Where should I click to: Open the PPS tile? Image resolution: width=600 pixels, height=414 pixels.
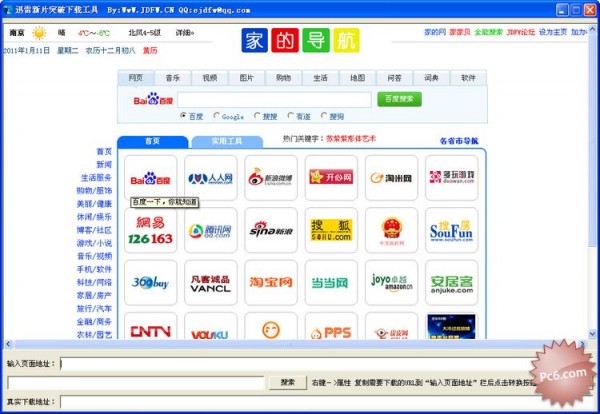tap(331, 326)
